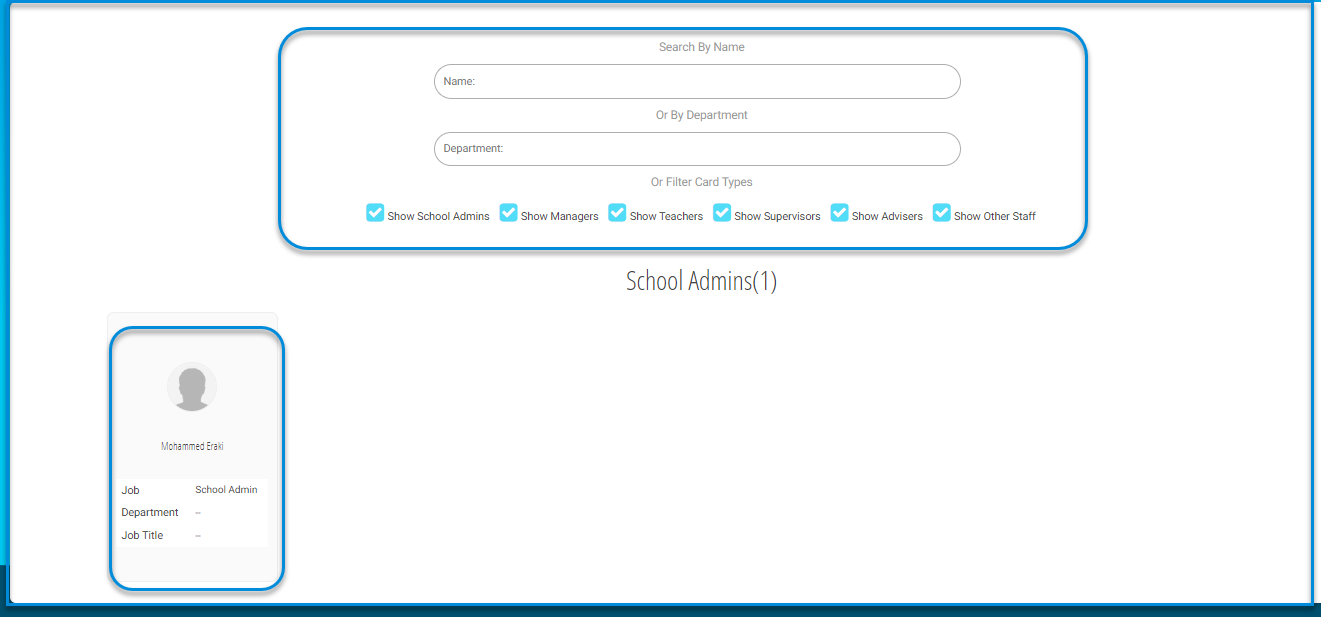Viewport: 1321px width, 617px height.
Task: Click the Job label on the card
Action: pyautogui.click(x=131, y=491)
